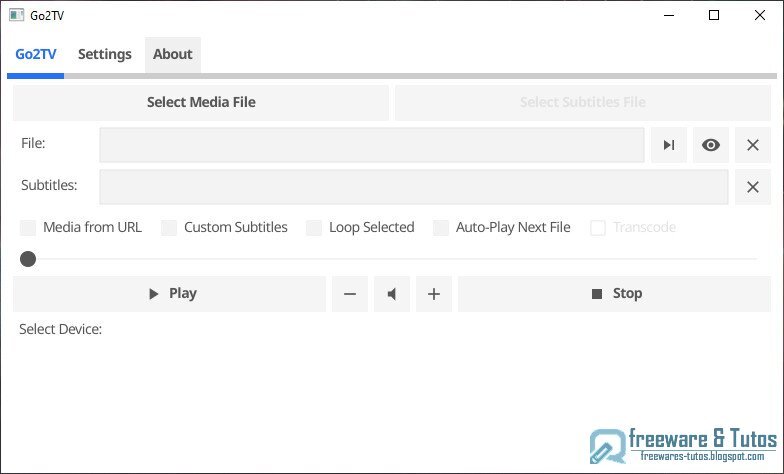Viewport: 784px width, 474px height.
Task: Decrease volume with the minus icon
Action: [x=349, y=294]
